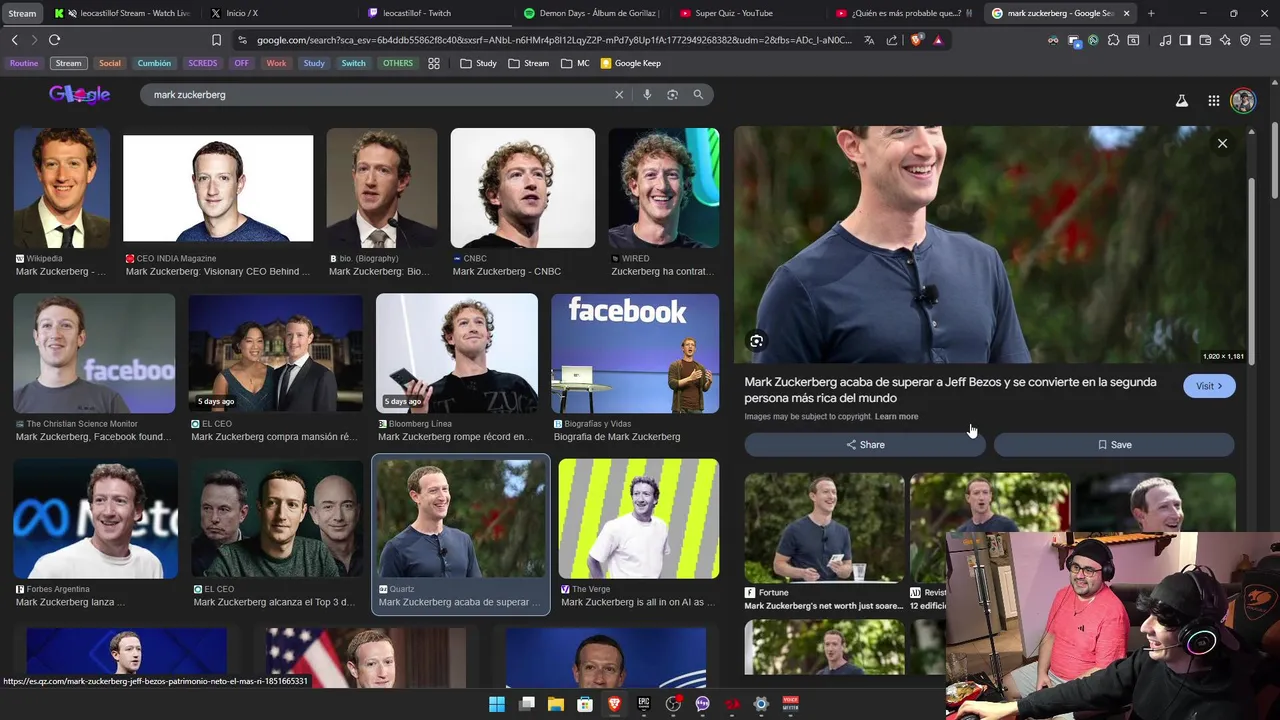
Task: Open Brave Shields lion icon
Action: point(917,40)
